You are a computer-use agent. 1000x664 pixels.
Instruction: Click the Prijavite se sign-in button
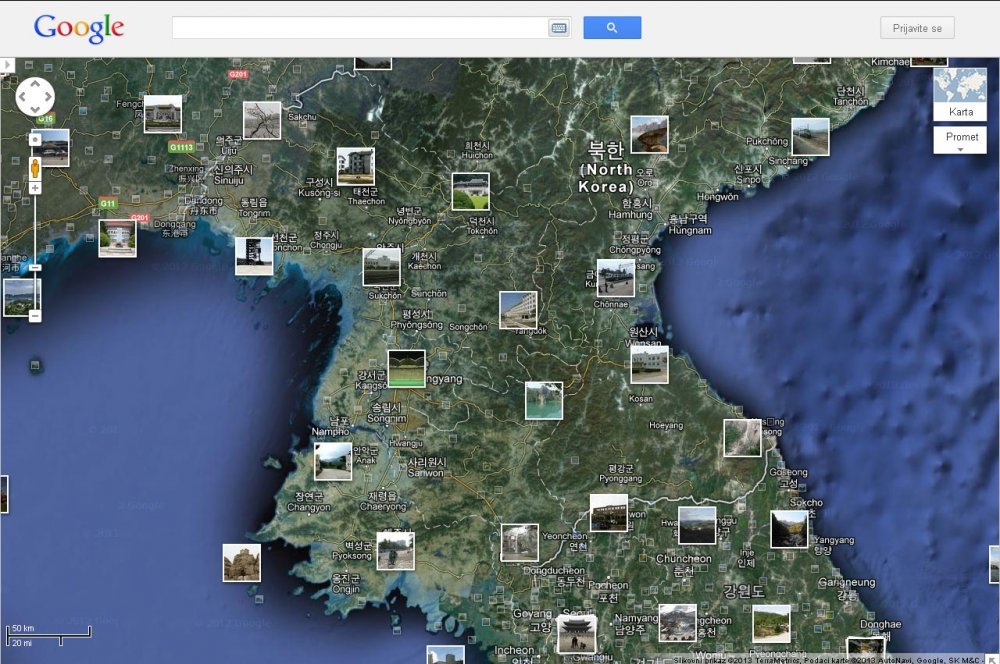tap(917, 28)
